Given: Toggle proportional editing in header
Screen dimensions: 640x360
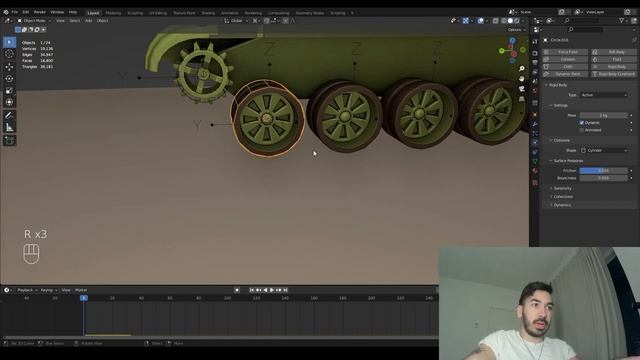Looking at the screenshot, I should tap(286, 21).
